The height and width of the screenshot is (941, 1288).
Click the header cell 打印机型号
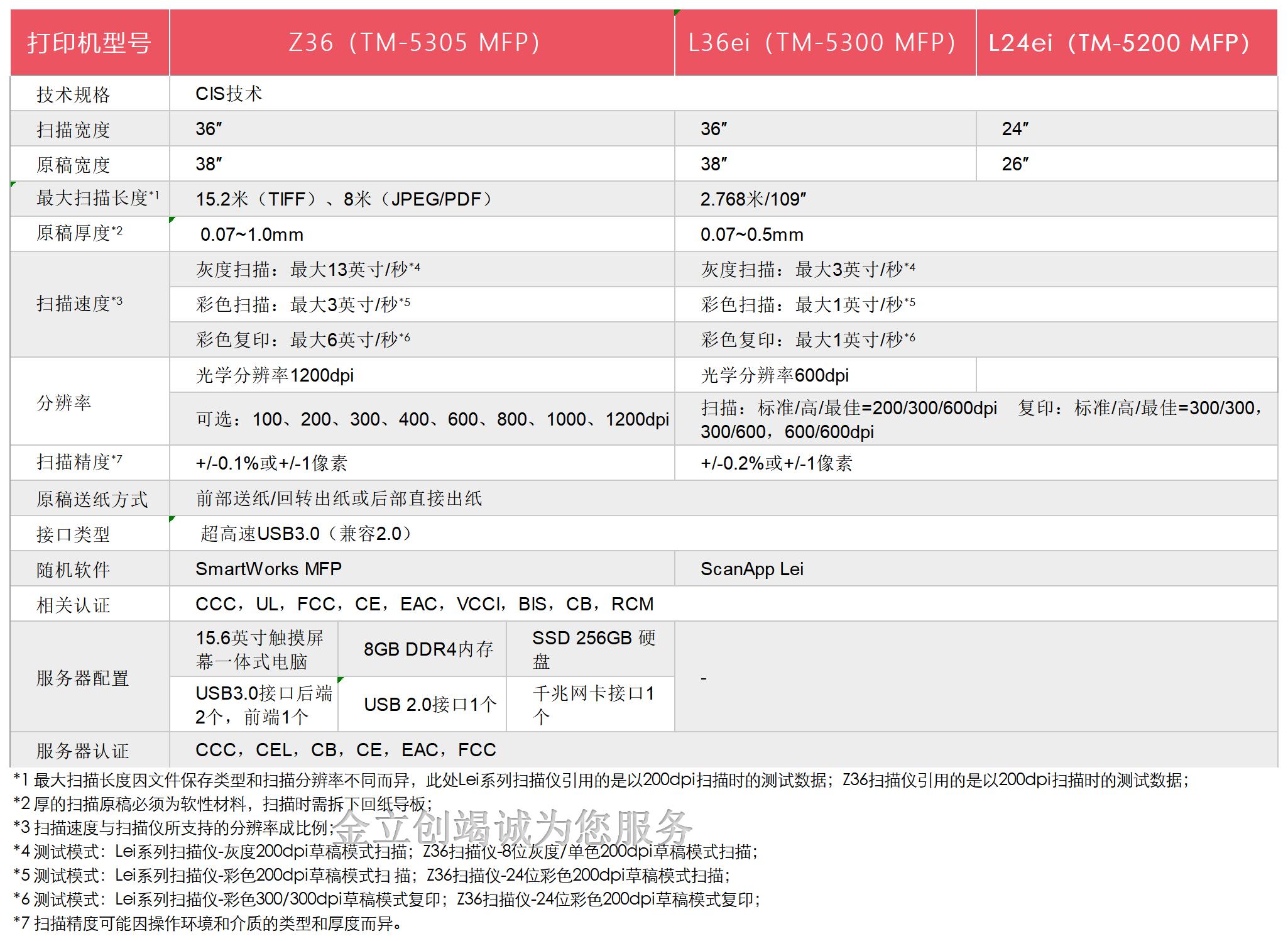coord(90,43)
